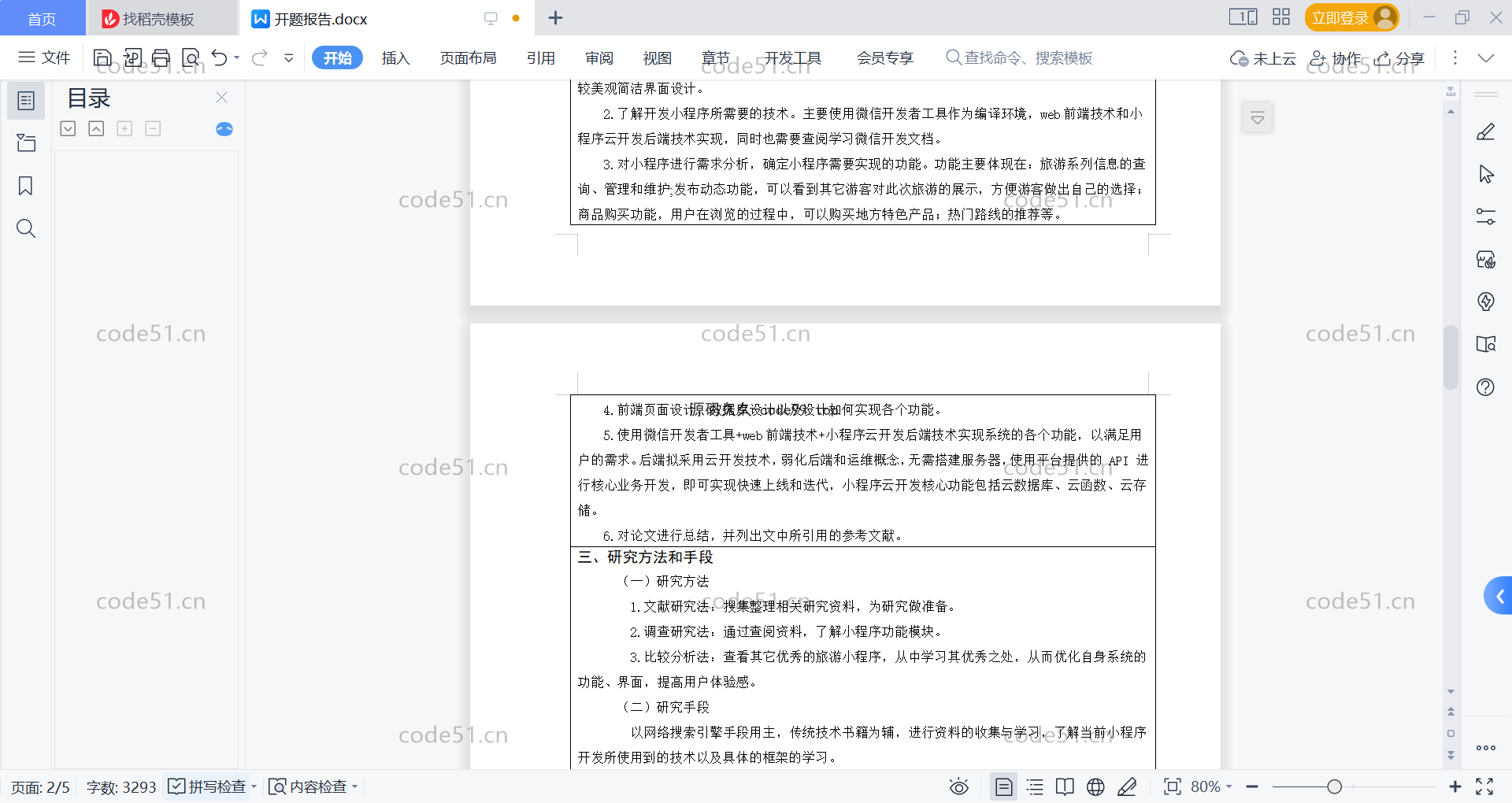Switch to reading layout view

pyautogui.click(x=1065, y=786)
